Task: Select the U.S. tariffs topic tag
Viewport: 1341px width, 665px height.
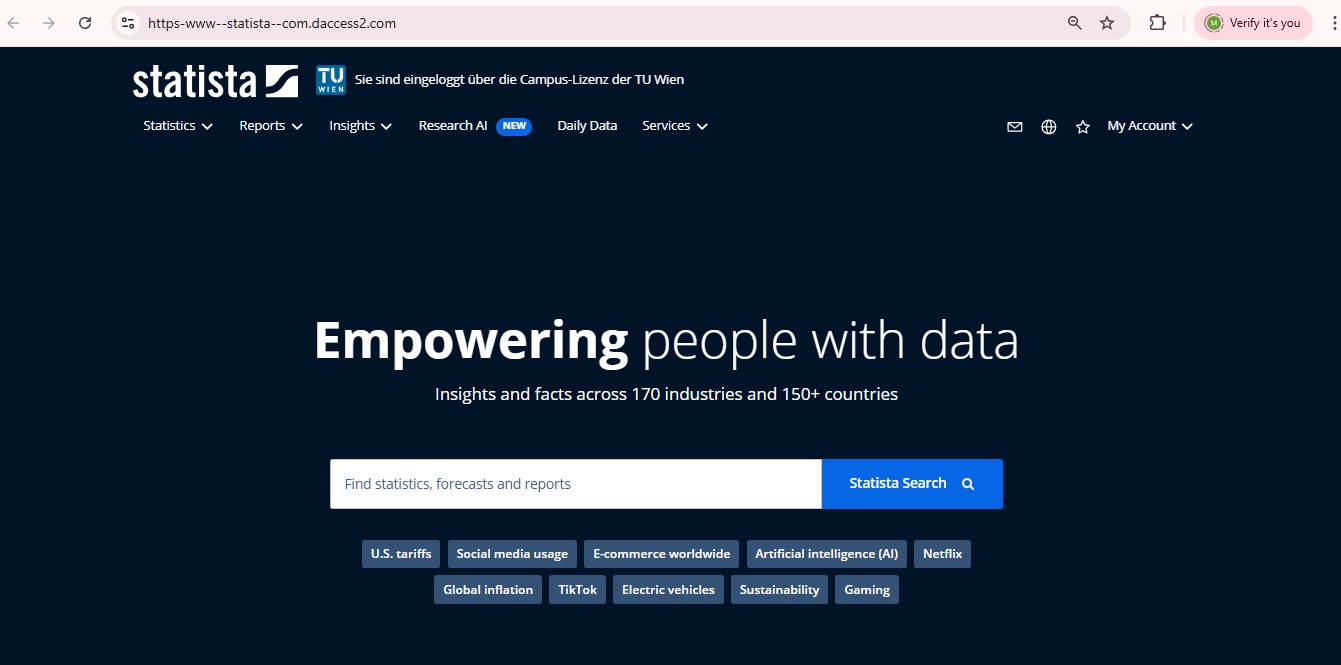Action: click(x=401, y=554)
